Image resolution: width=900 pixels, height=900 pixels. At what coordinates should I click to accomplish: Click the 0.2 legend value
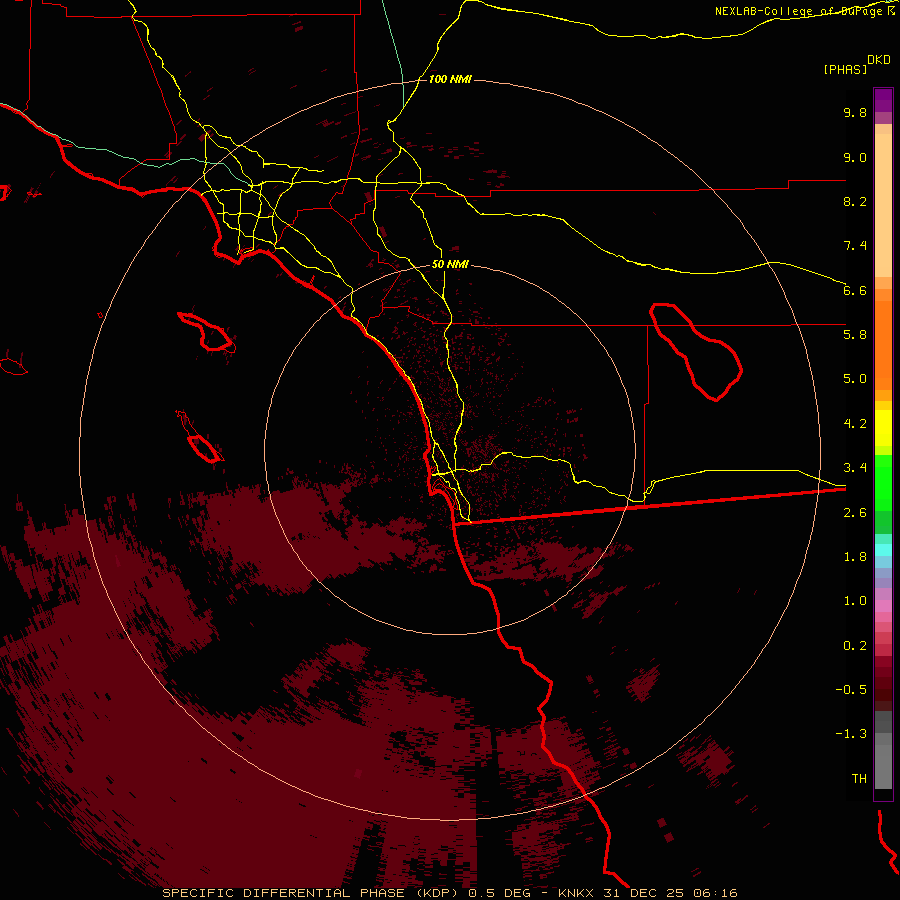pyautogui.click(x=855, y=646)
